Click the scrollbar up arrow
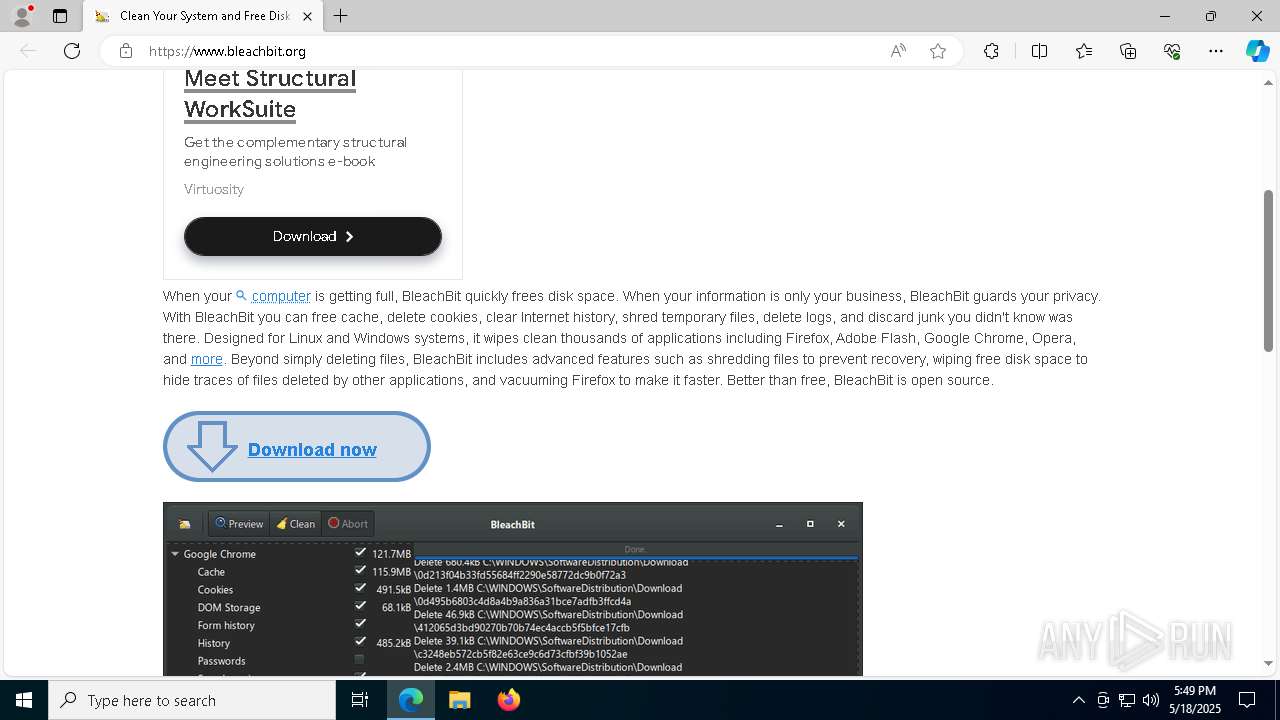The width and height of the screenshot is (1280, 720). click(1268, 83)
